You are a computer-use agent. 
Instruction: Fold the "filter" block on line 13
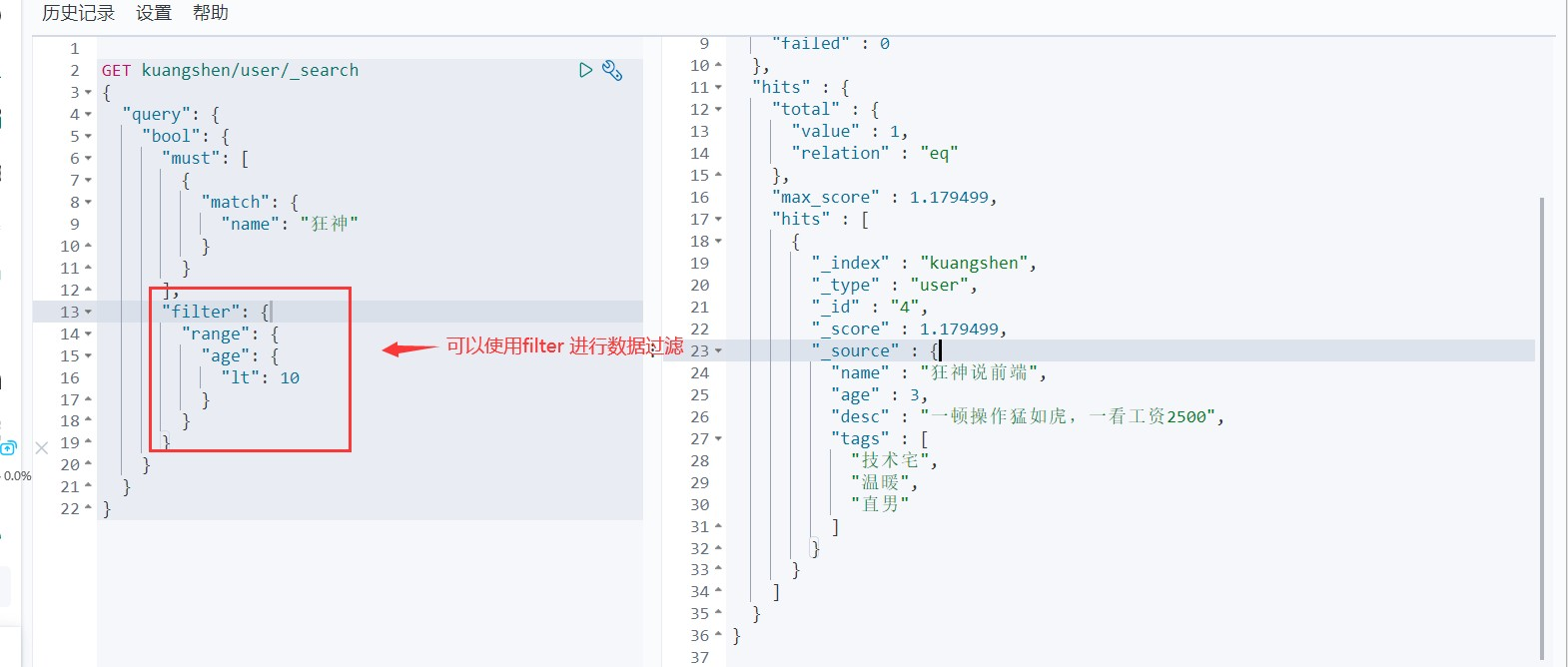point(88,313)
